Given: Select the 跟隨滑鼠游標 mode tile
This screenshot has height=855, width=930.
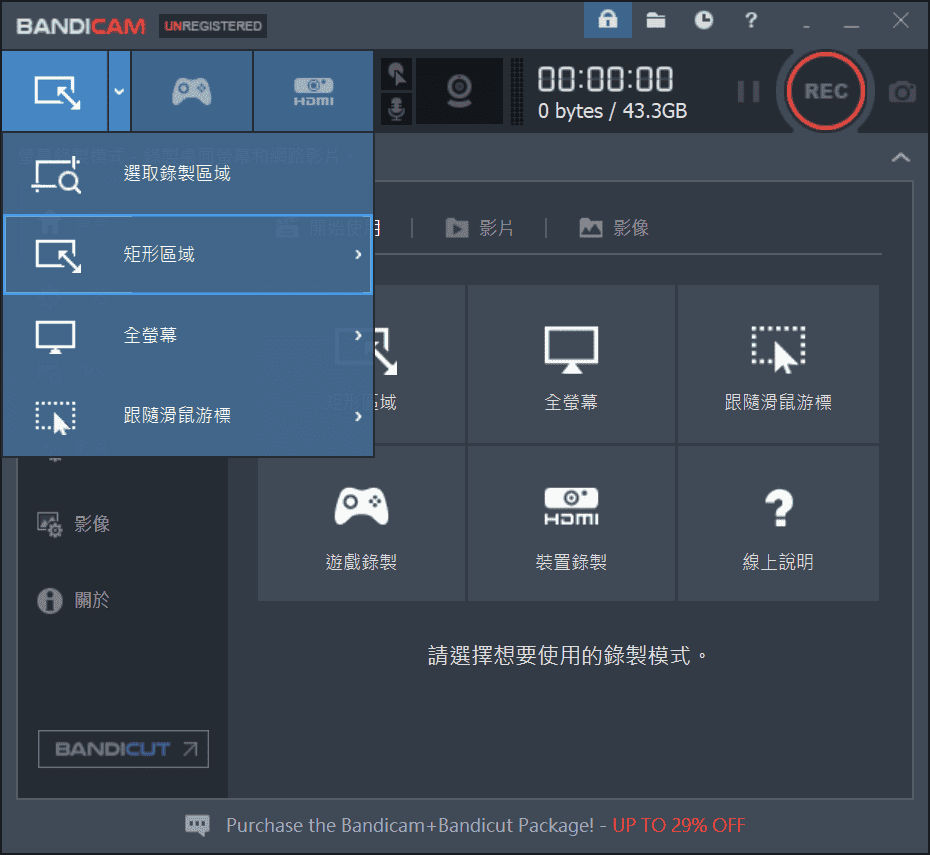Looking at the screenshot, I should 778,364.
